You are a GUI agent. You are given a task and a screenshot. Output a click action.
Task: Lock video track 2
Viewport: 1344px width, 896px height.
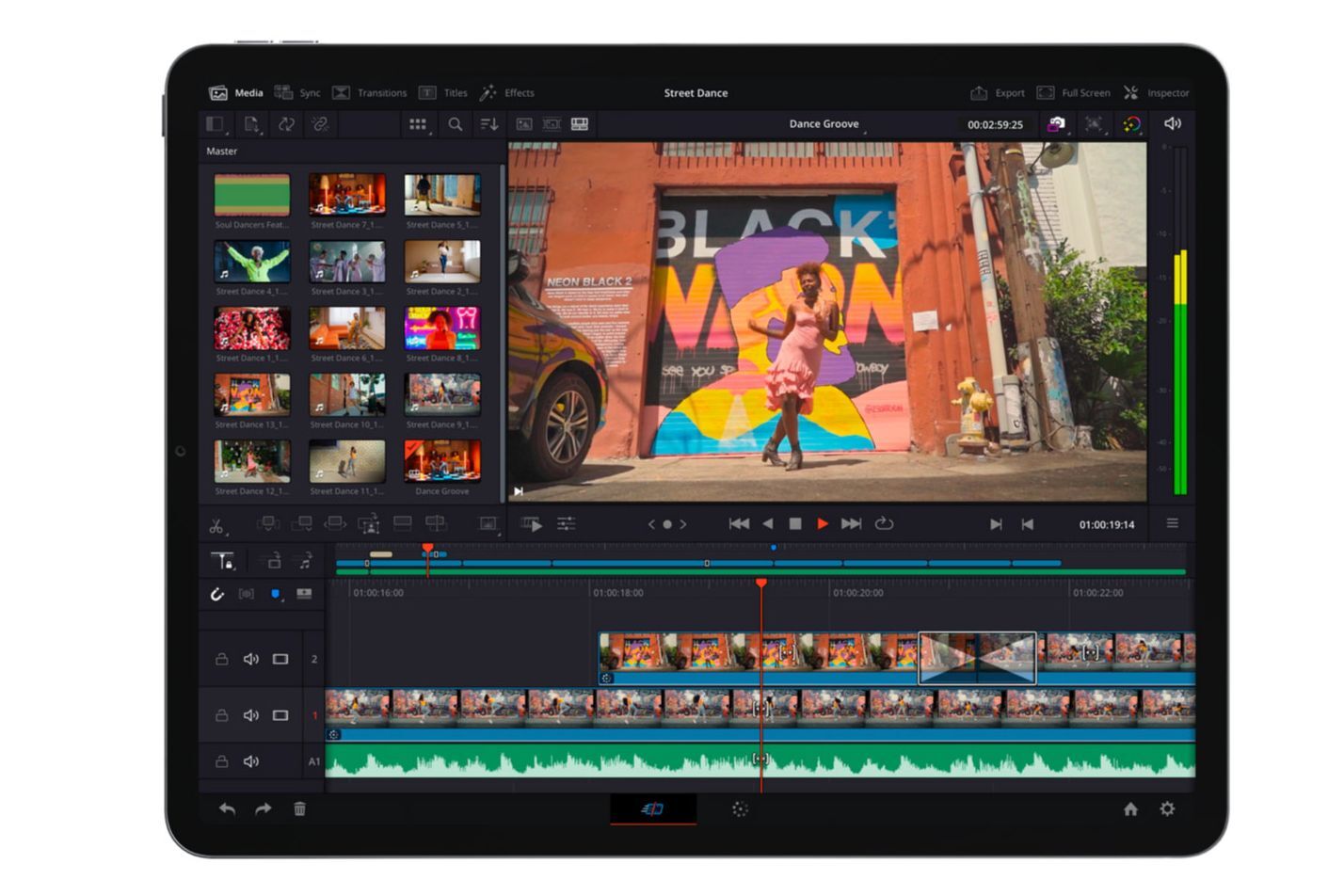pyautogui.click(x=222, y=660)
